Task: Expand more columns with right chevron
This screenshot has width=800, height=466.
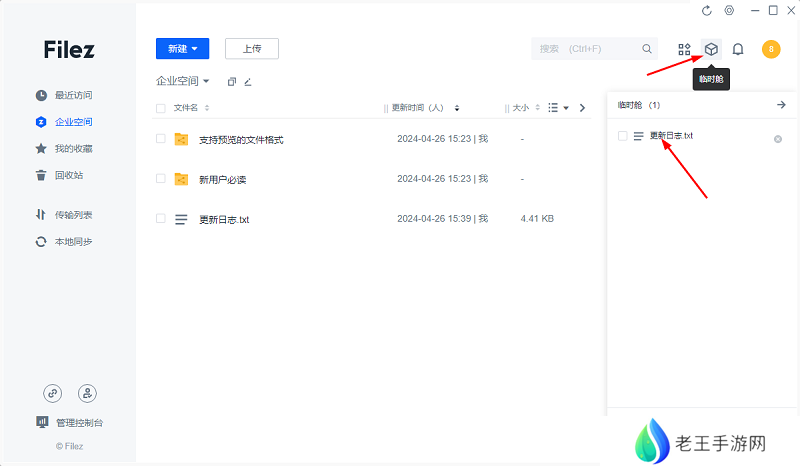Action: pos(582,108)
